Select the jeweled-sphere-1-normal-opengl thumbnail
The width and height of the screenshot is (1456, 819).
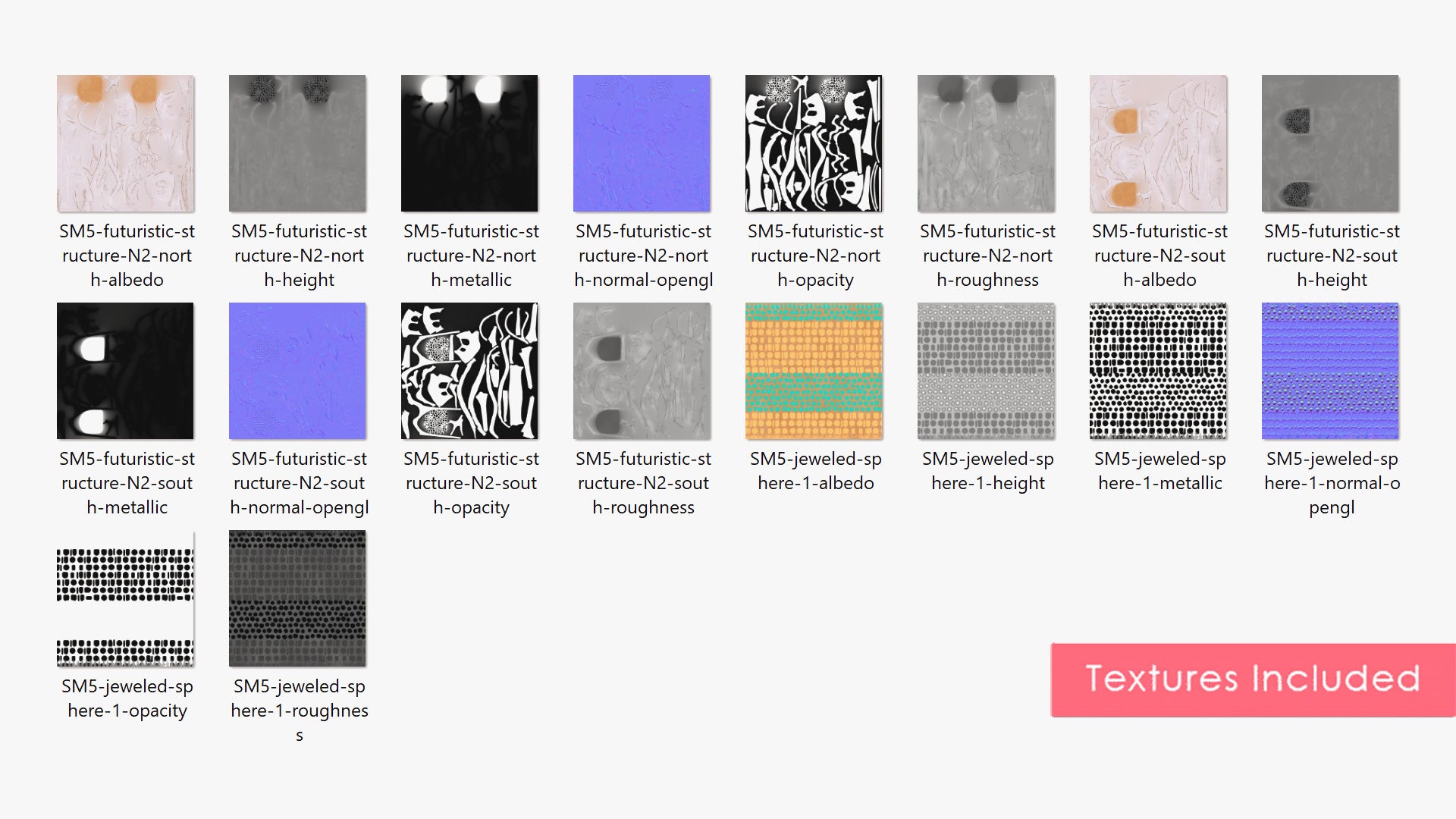pos(1331,371)
